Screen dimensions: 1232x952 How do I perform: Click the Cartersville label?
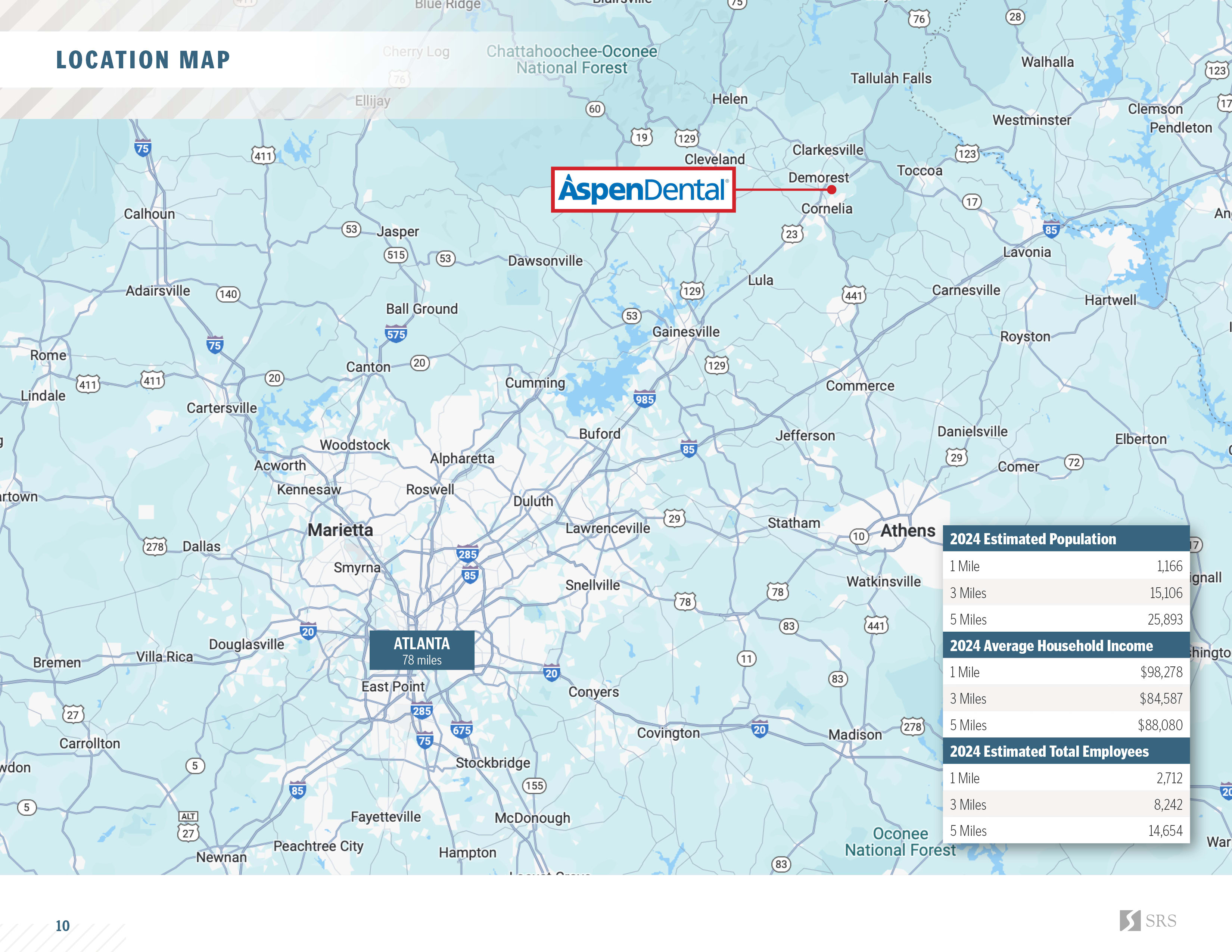pos(222,408)
